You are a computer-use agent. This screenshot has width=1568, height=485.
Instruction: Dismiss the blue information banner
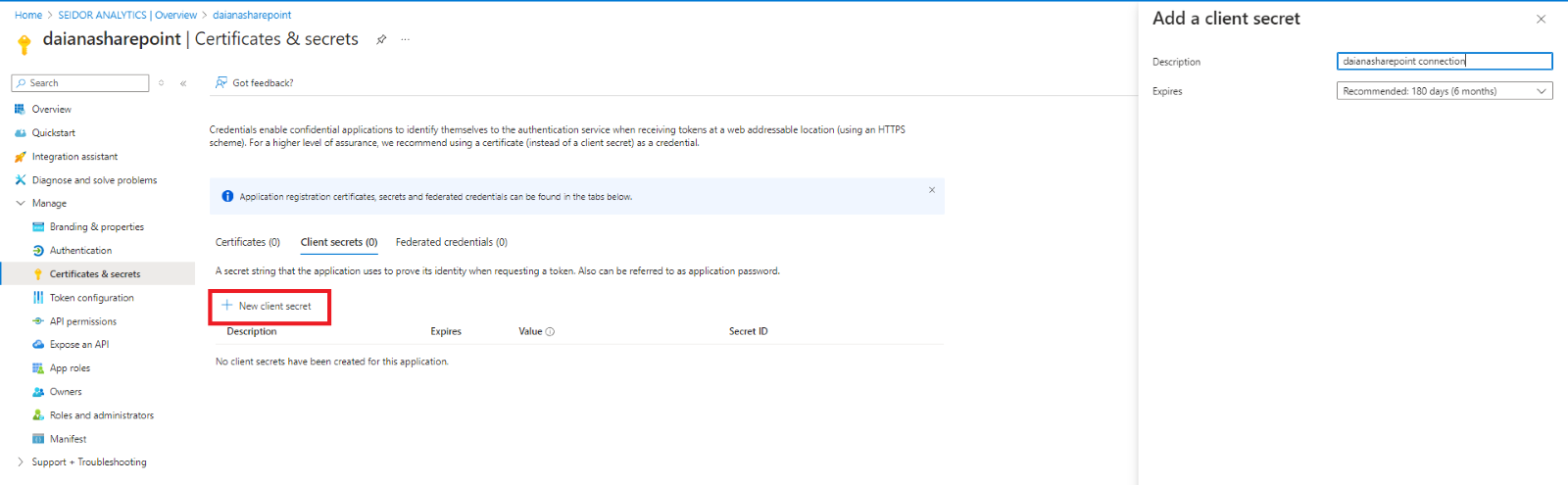[x=932, y=190]
